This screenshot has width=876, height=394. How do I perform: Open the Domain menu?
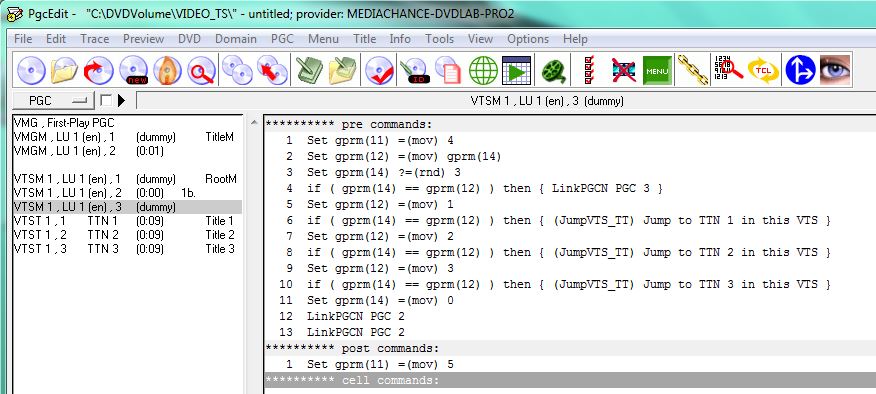(x=236, y=39)
